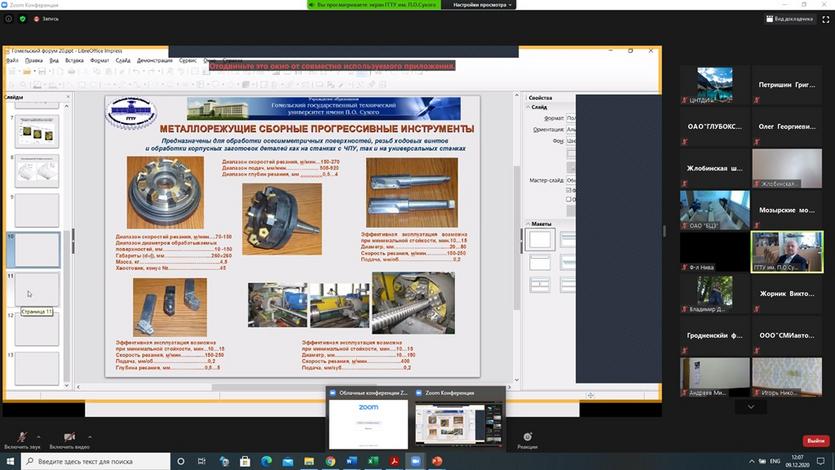The height and width of the screenshot is (470, 835).
Task: Select slide 7 thumbnail in Слайды panel
Action: click(x=37, y=131)
